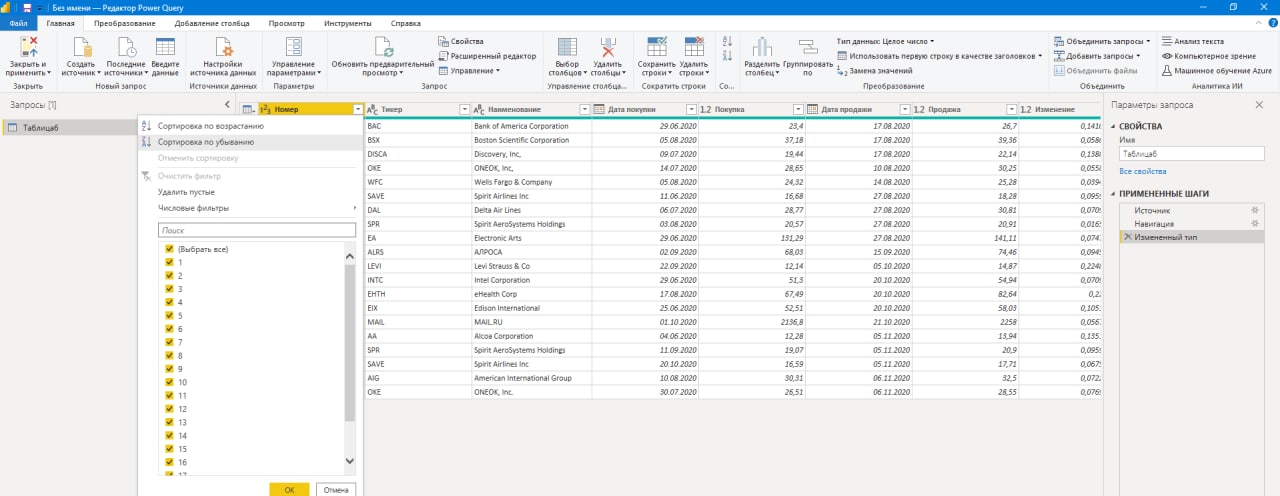Click ribbon sort descending icon

[x=727, y=57]
